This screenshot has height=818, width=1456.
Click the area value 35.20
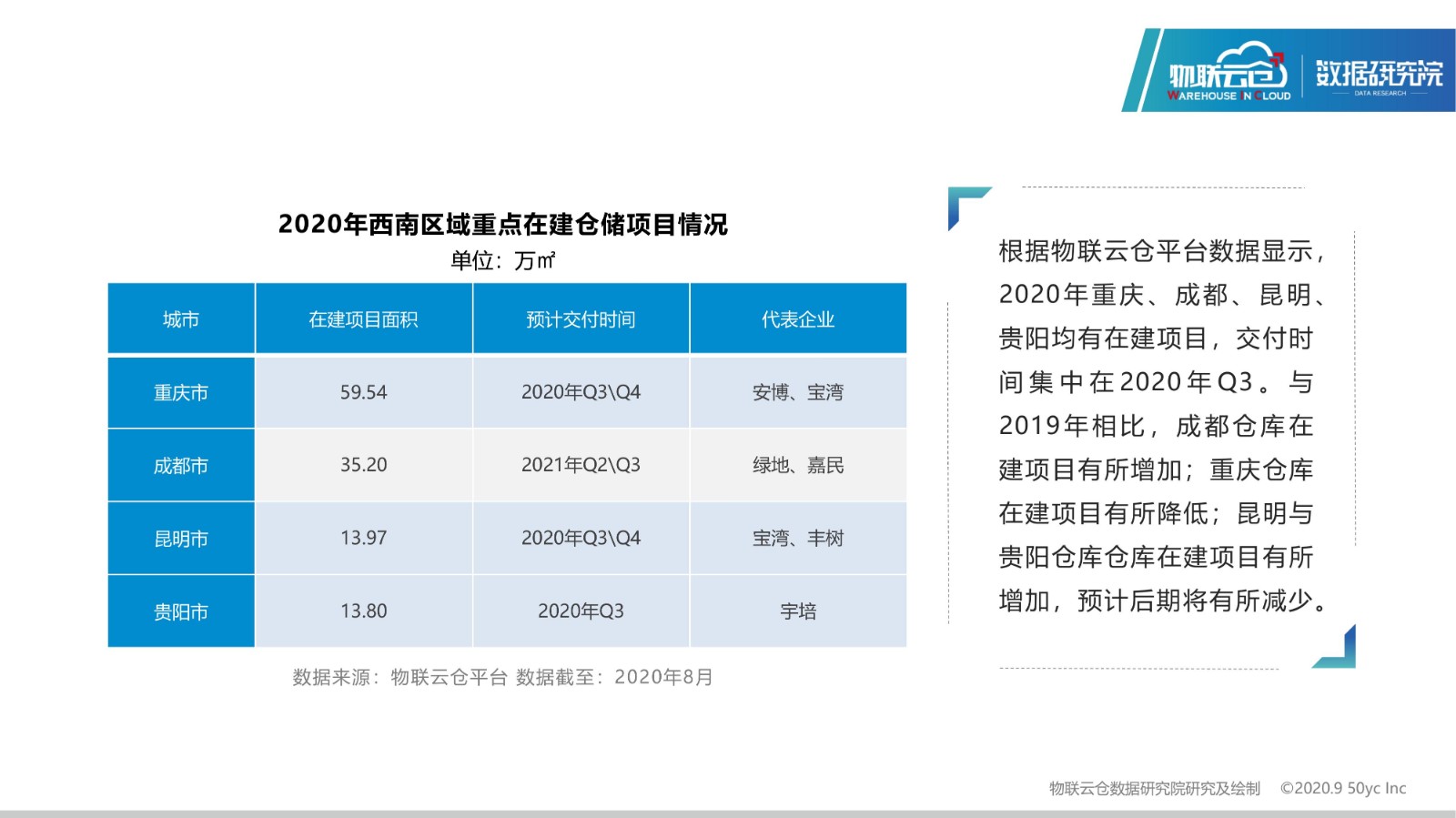tap(364, 465)
